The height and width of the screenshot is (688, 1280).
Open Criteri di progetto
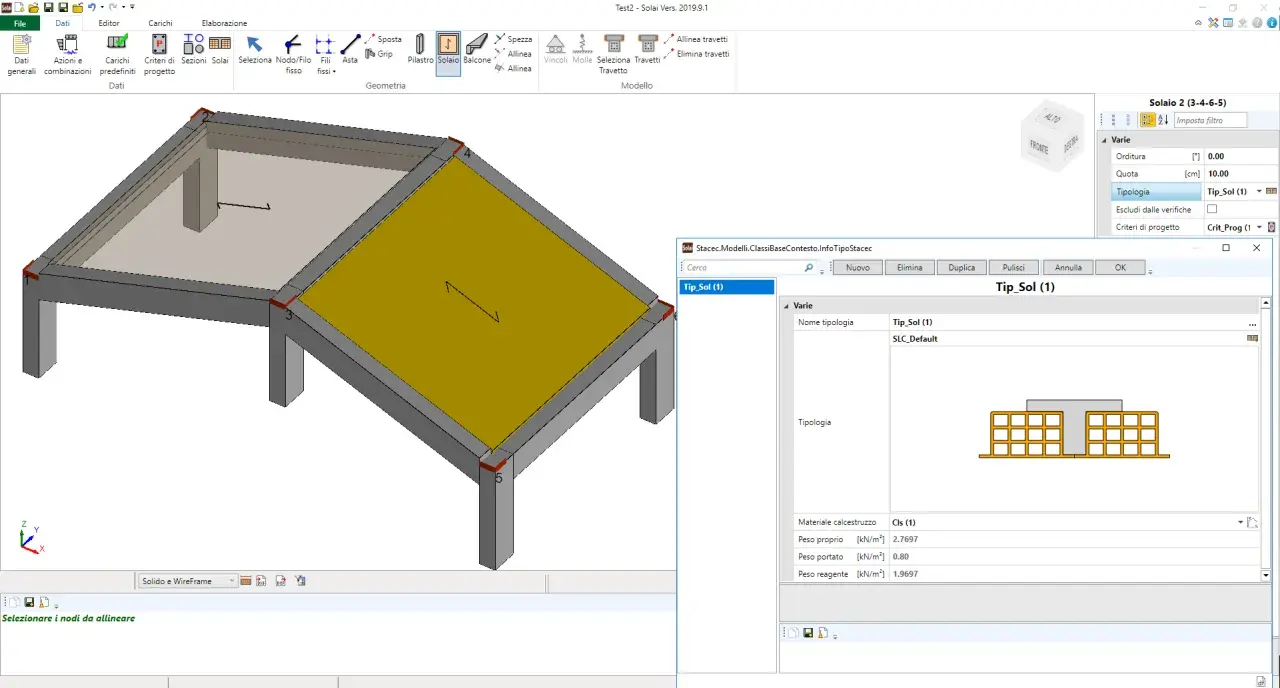pos(159,54)
